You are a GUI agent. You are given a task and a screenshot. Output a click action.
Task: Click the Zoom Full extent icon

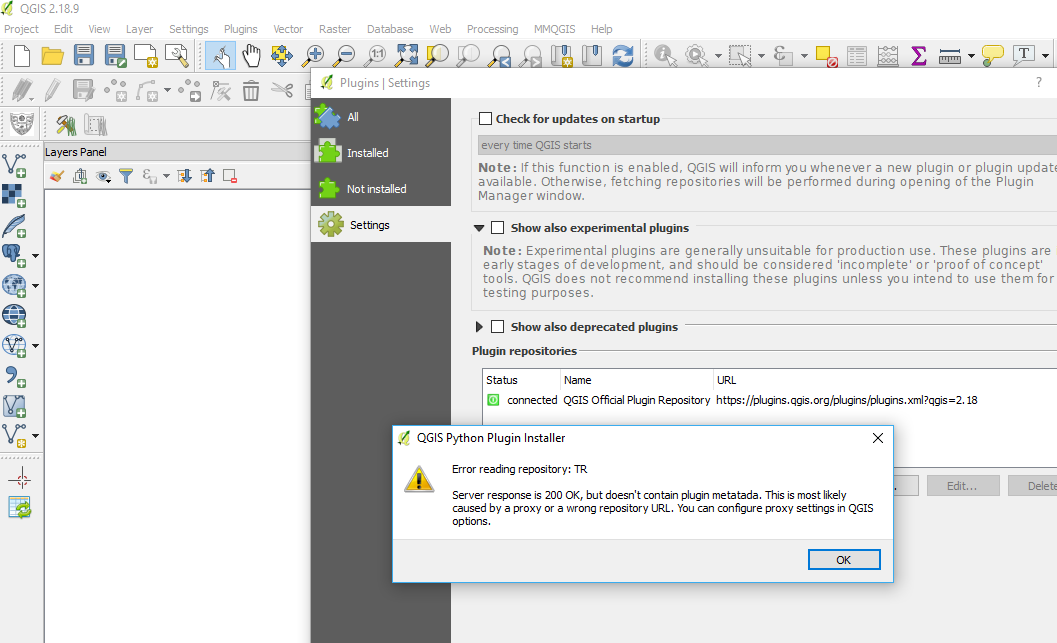(x=406, y=55)
